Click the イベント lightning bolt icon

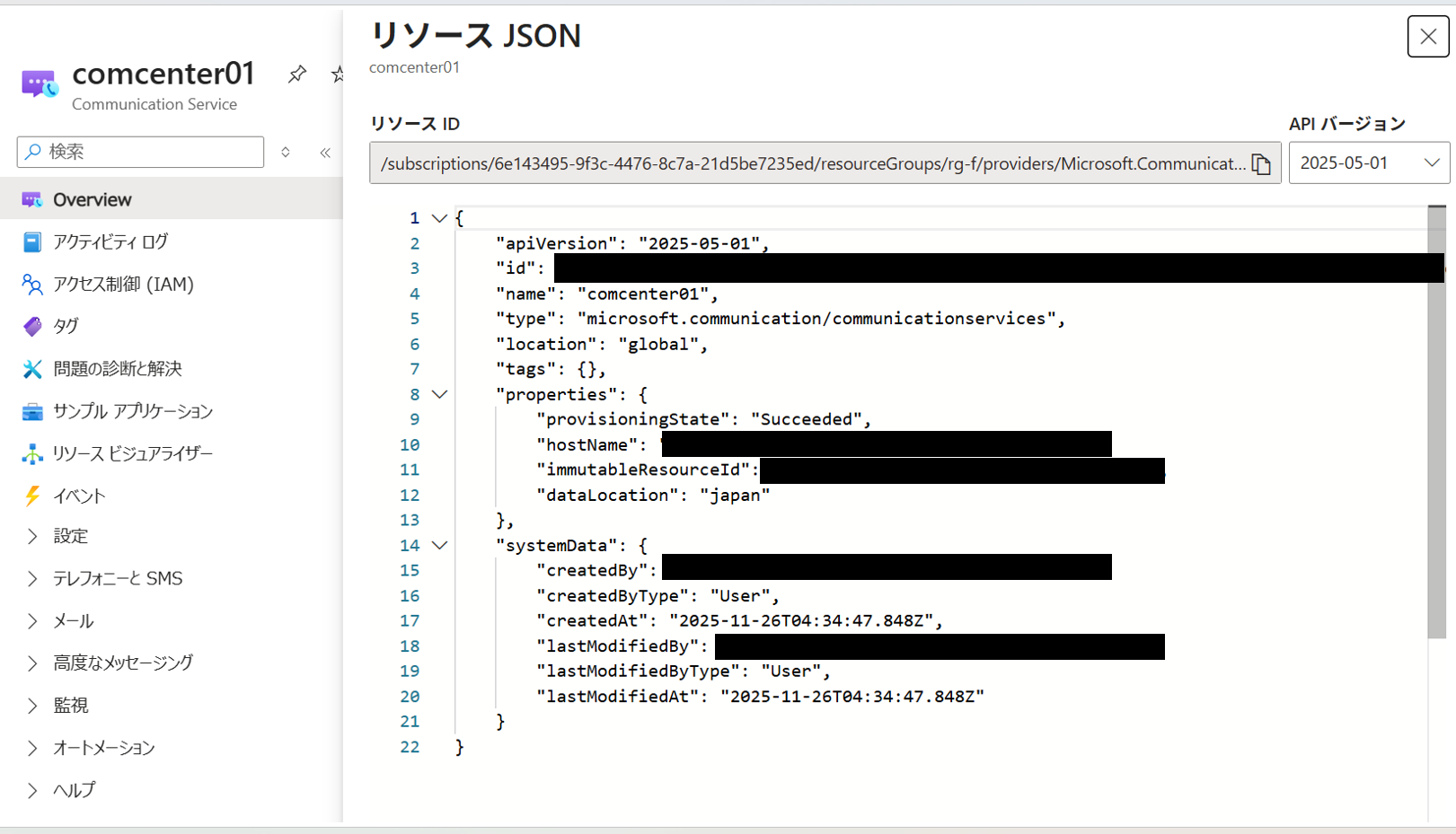click(31, 496)
